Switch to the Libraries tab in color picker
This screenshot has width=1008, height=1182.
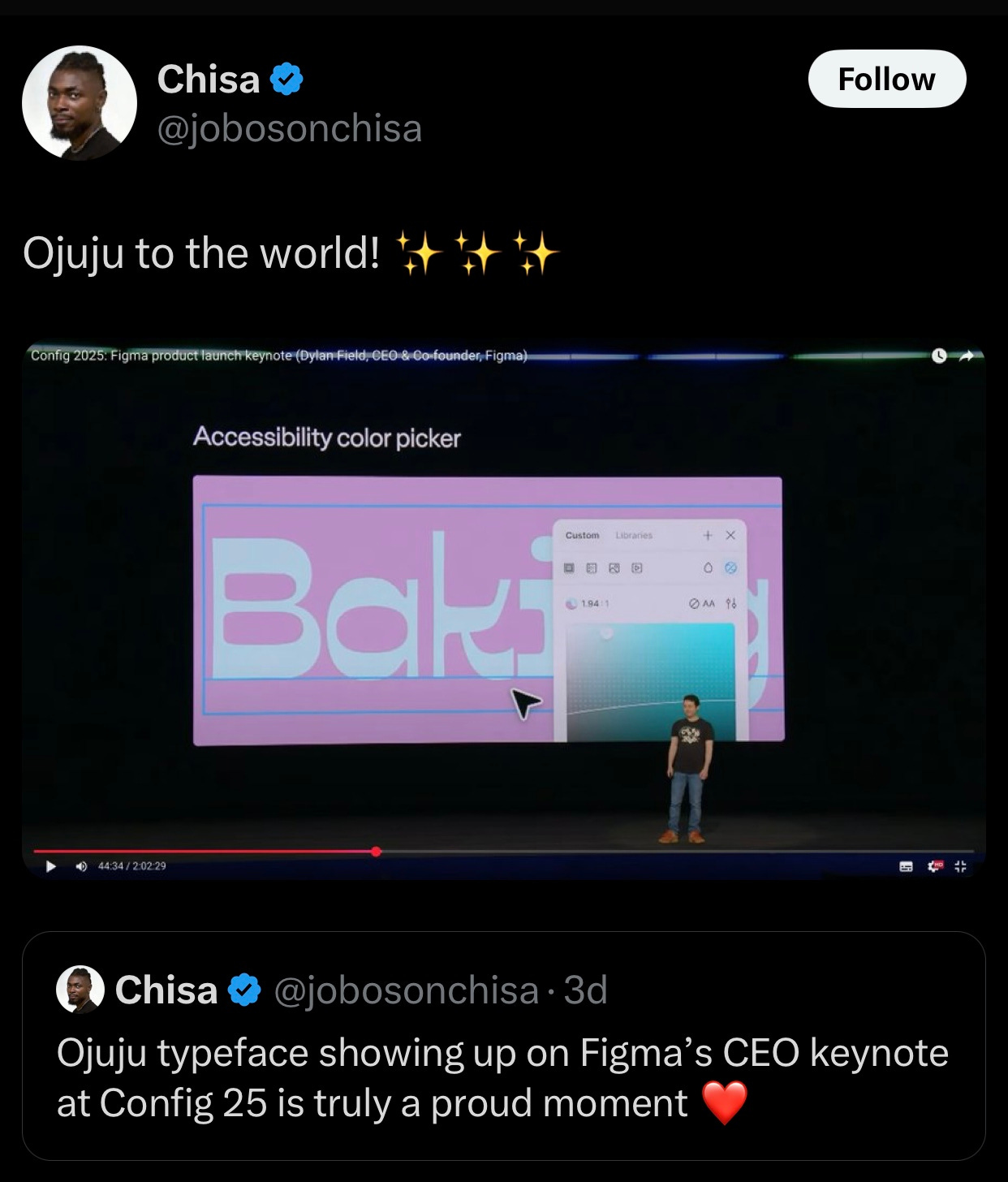[x=634, y=536]
